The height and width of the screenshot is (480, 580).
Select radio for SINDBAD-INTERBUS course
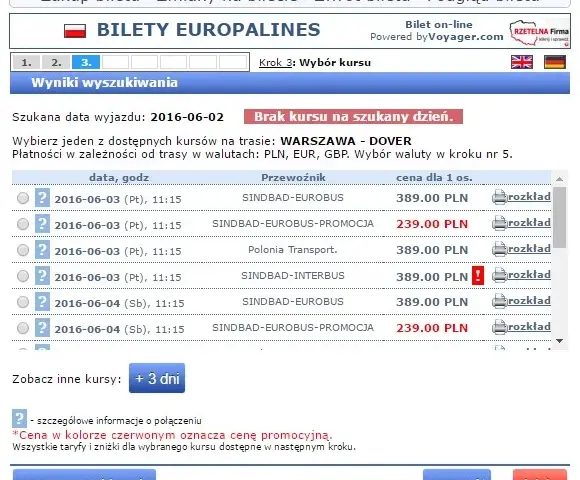[x=23, y=276]
